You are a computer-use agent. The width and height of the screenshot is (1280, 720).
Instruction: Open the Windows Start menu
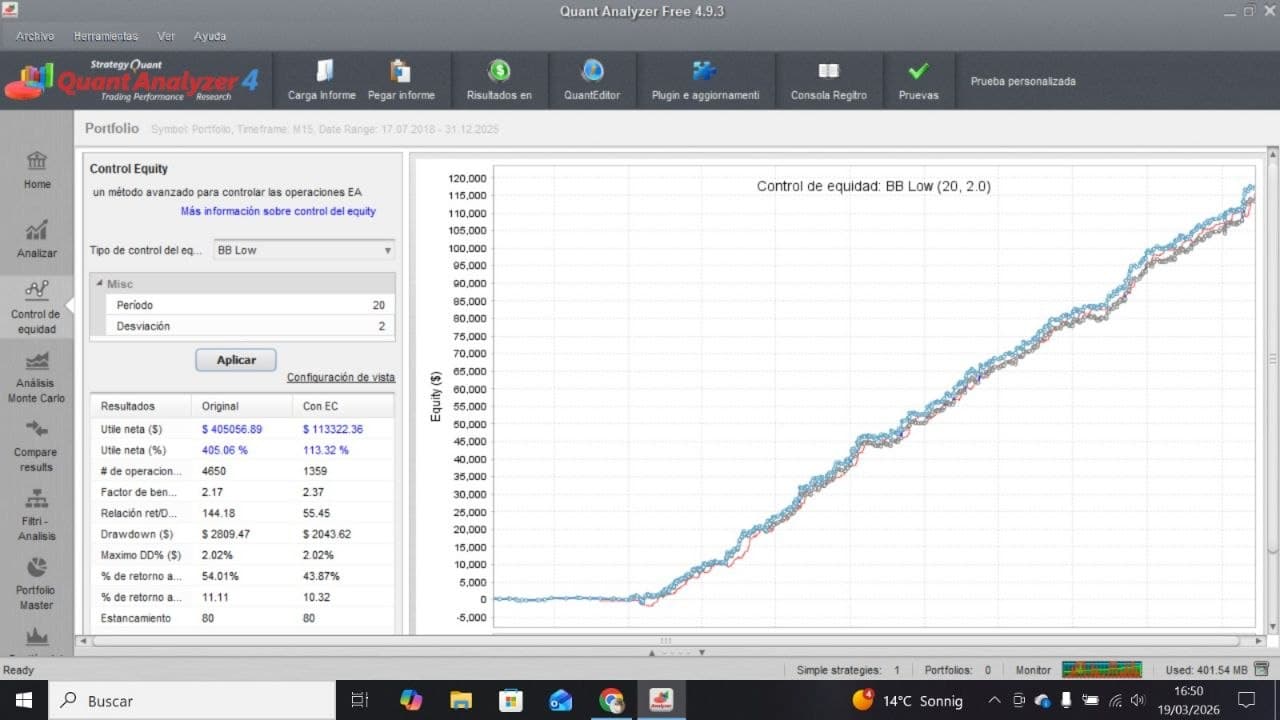pyautogui.click(x=24, y=700)
